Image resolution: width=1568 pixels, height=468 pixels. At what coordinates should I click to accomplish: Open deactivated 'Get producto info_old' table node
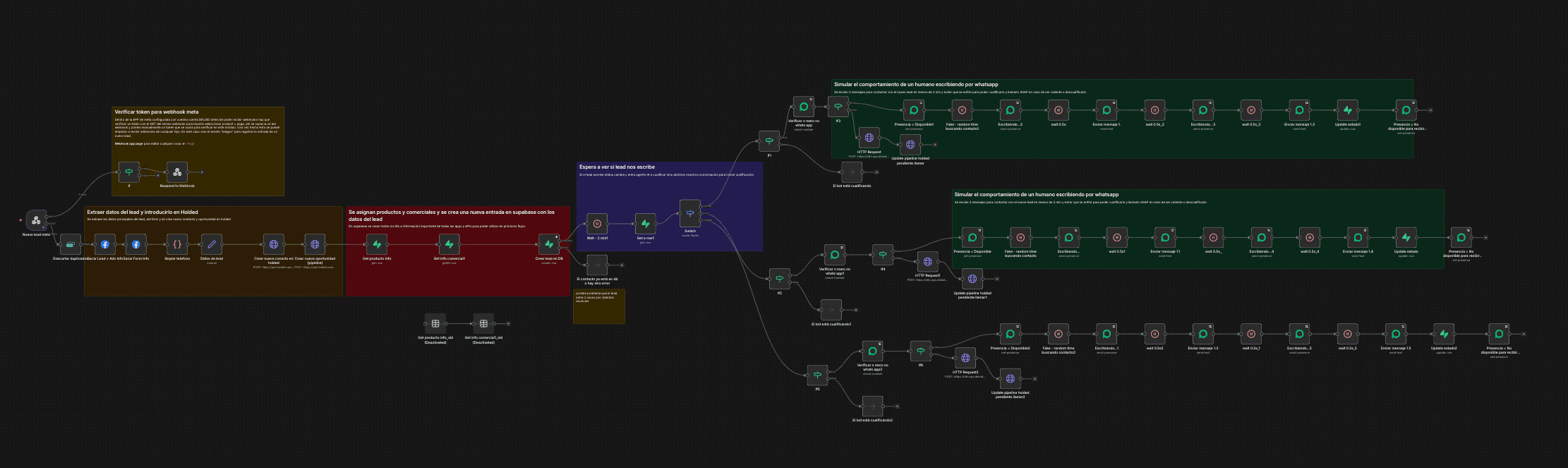(x=435, y=324)
